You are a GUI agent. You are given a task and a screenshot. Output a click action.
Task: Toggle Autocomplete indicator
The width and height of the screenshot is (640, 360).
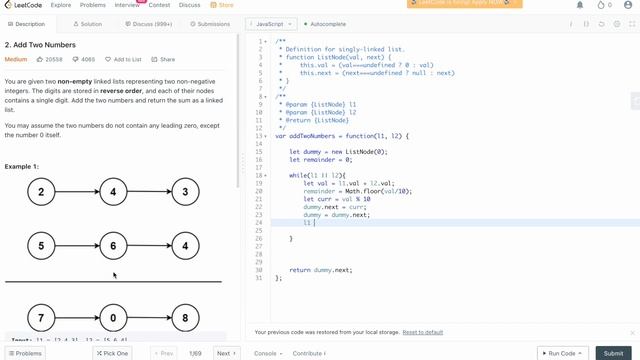click(x=325, y=24)
